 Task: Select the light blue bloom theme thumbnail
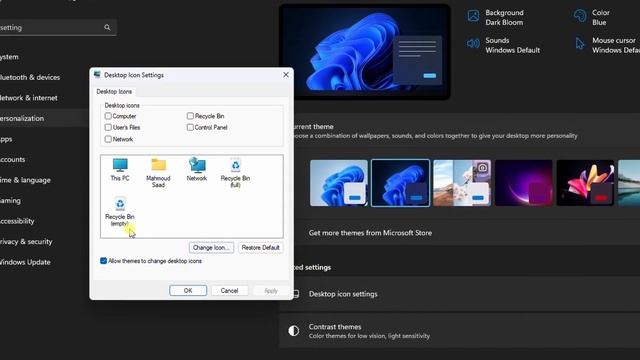coord(339,183)
